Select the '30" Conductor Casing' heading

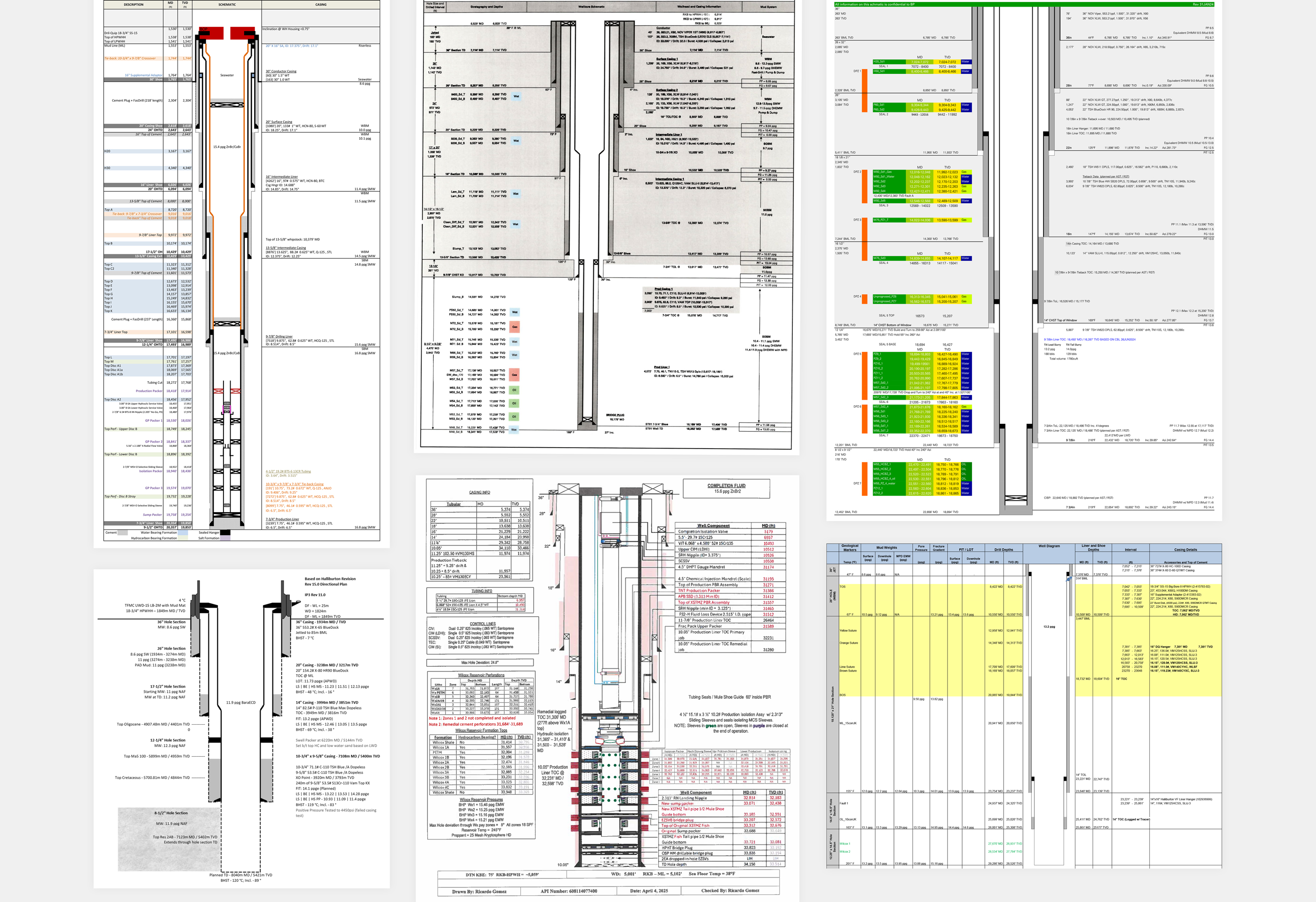(x=281, y=71)
